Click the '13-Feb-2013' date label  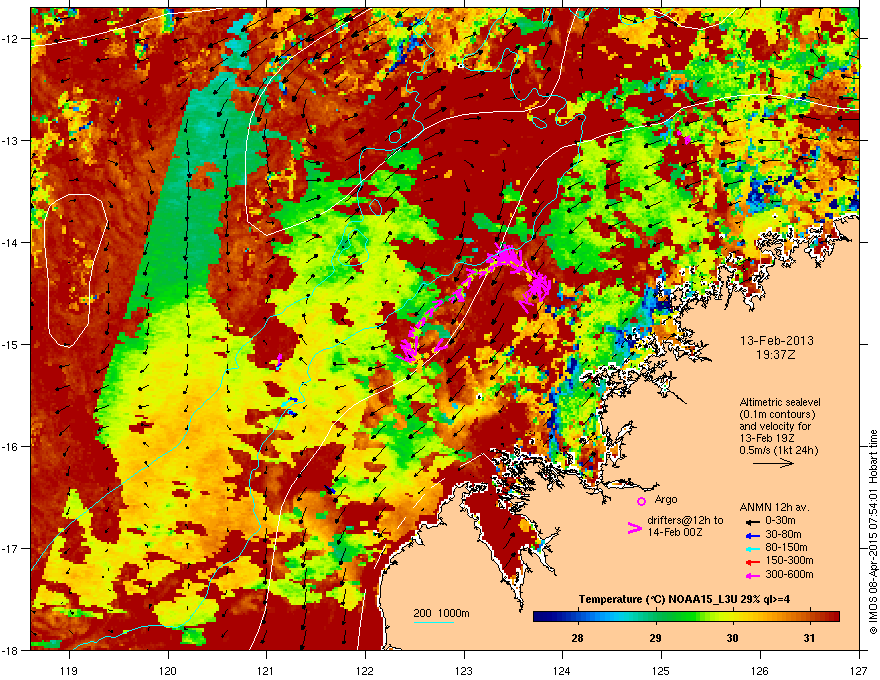(776, 341)
